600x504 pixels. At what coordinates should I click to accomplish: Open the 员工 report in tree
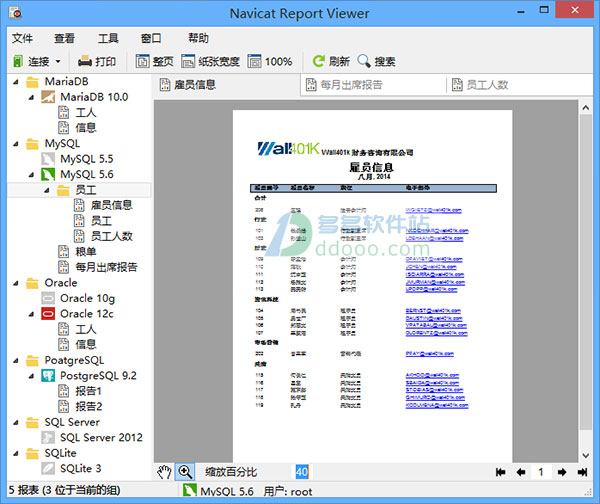tap(93, 221)
